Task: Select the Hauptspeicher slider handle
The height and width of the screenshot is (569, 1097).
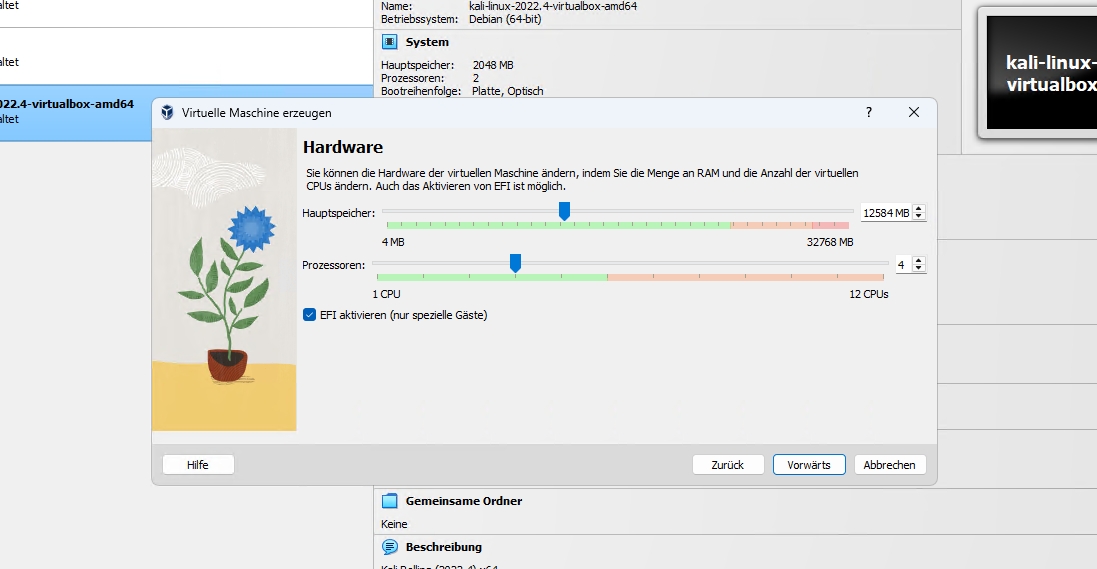Action: tap(564, 211)
